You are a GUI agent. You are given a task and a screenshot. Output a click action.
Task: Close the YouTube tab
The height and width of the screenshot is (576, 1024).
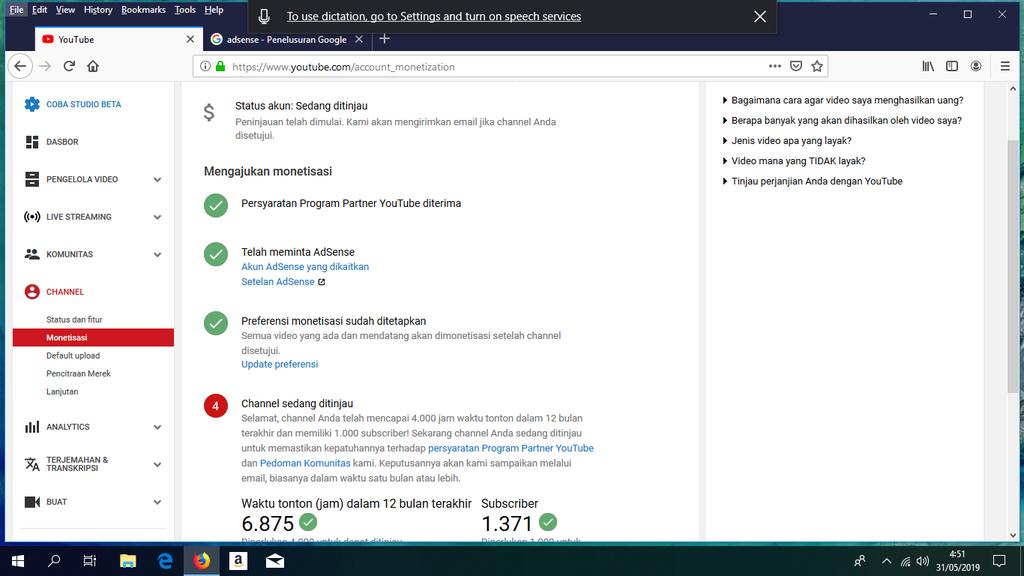[190, 39]
